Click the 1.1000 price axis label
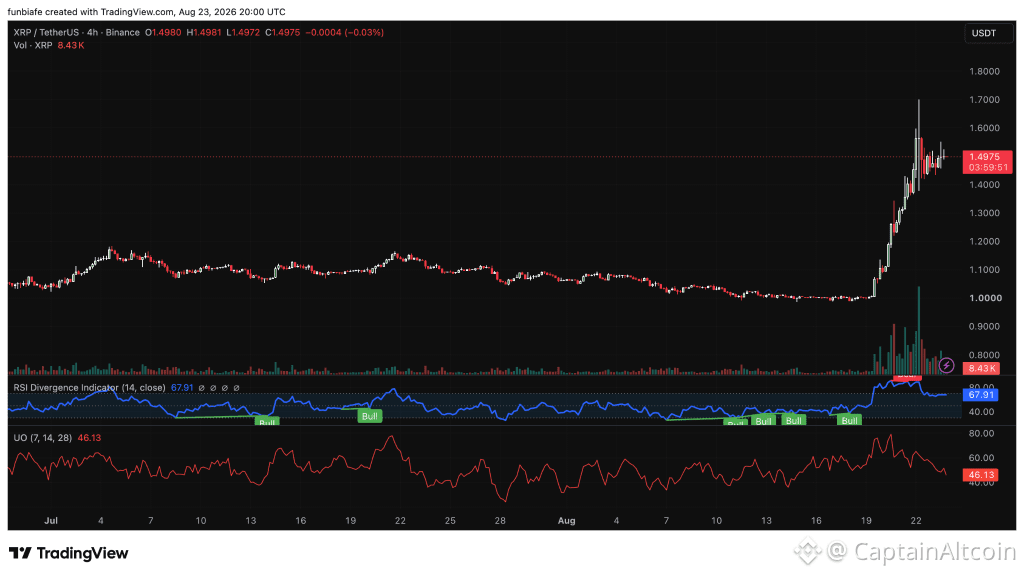This screenshot has height=576, width=1024. click(x=984, y=270)
